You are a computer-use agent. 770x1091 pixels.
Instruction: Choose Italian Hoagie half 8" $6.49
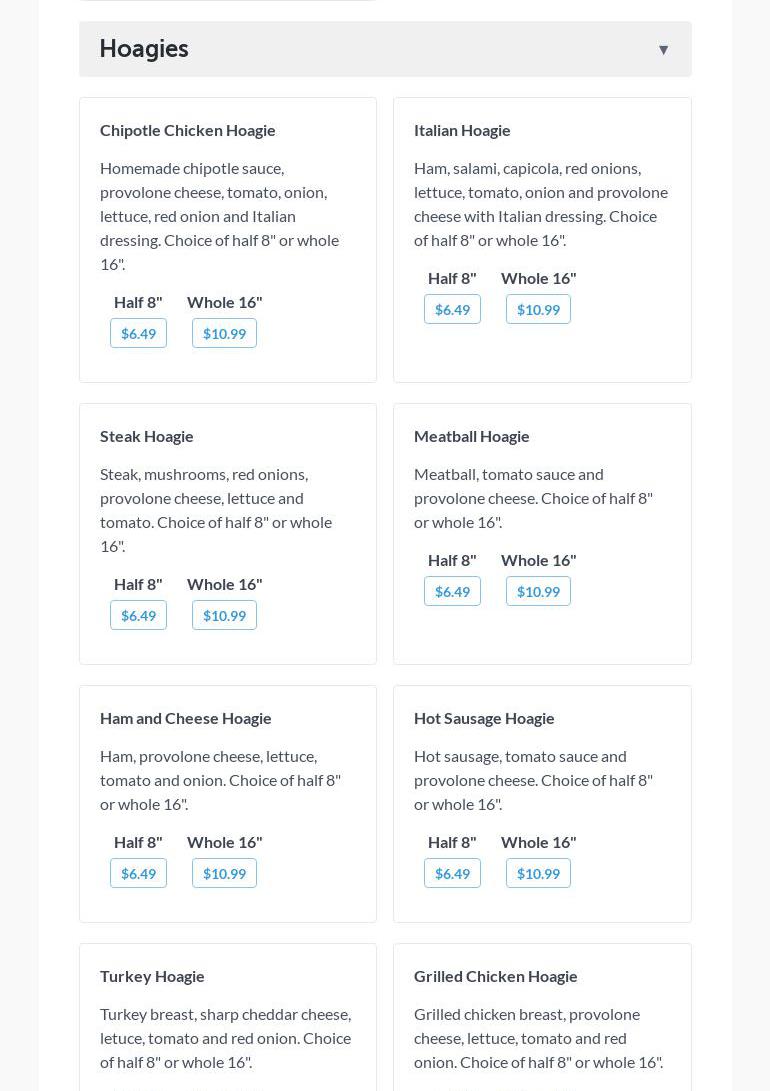[452, 309]
